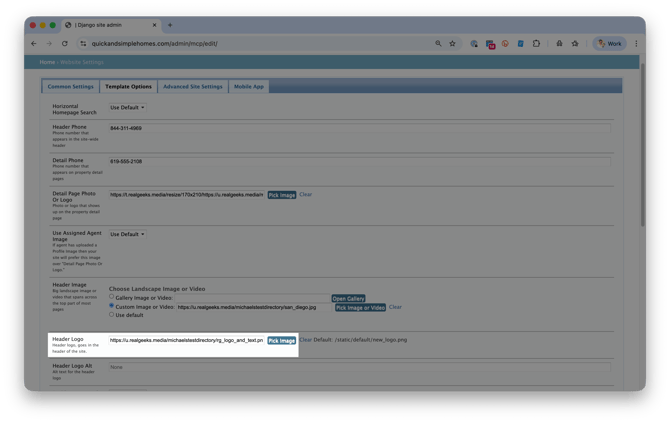Image resolution: width=670 pixels, height=423 pixels.
Task: Switch to the Template Options tab
Action: click(x=129, y=86)
